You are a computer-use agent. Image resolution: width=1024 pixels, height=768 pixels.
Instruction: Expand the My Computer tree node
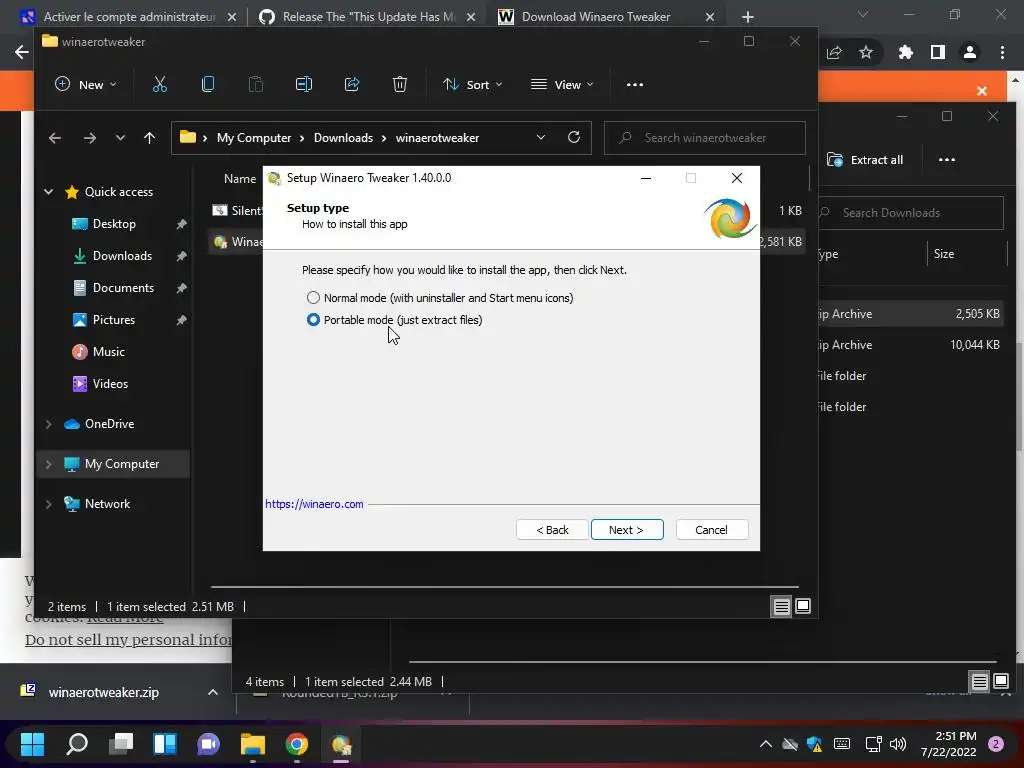pyautogui.click(x=48, y=464)
